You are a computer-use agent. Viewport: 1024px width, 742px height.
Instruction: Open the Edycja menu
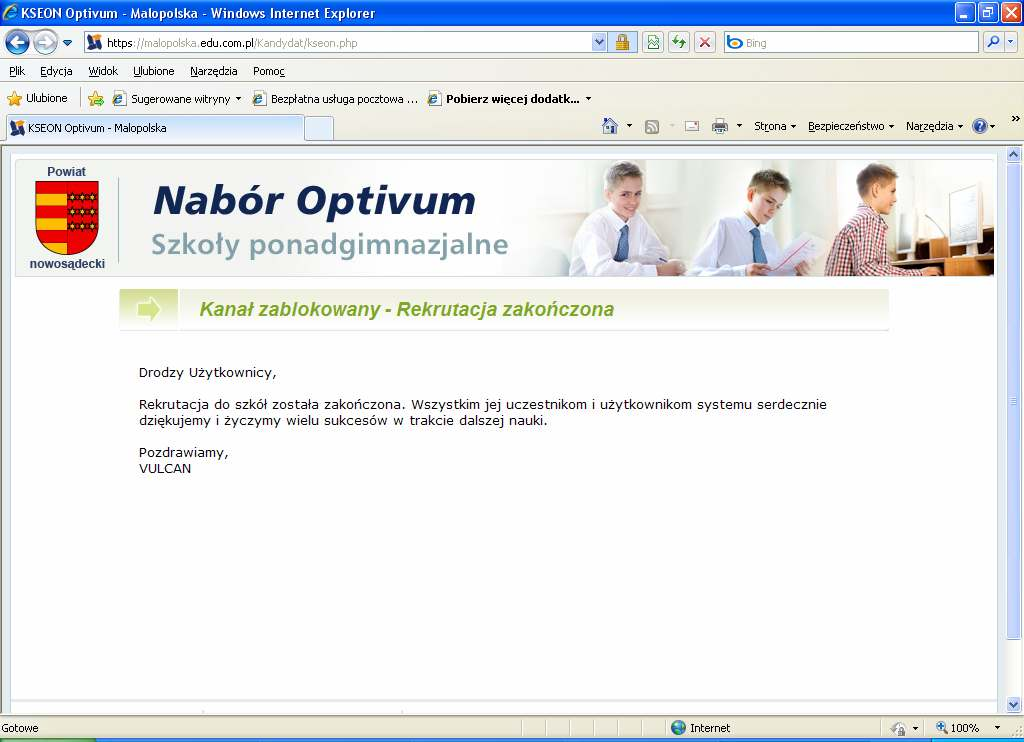[x=56, y=71]
